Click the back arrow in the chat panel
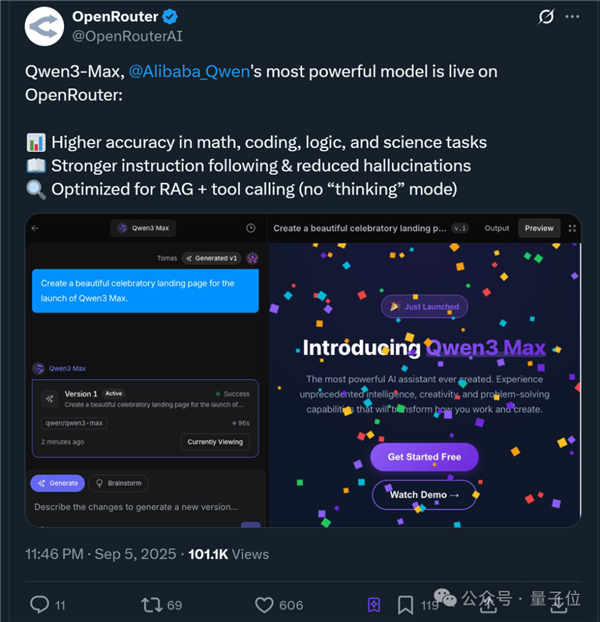The image size is (600, 622). [x=36, y=228]
